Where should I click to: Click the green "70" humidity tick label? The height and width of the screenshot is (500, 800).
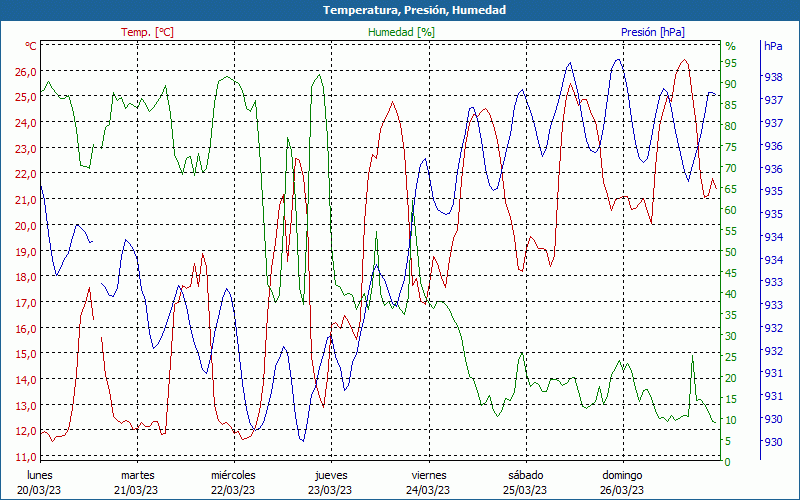731,168
